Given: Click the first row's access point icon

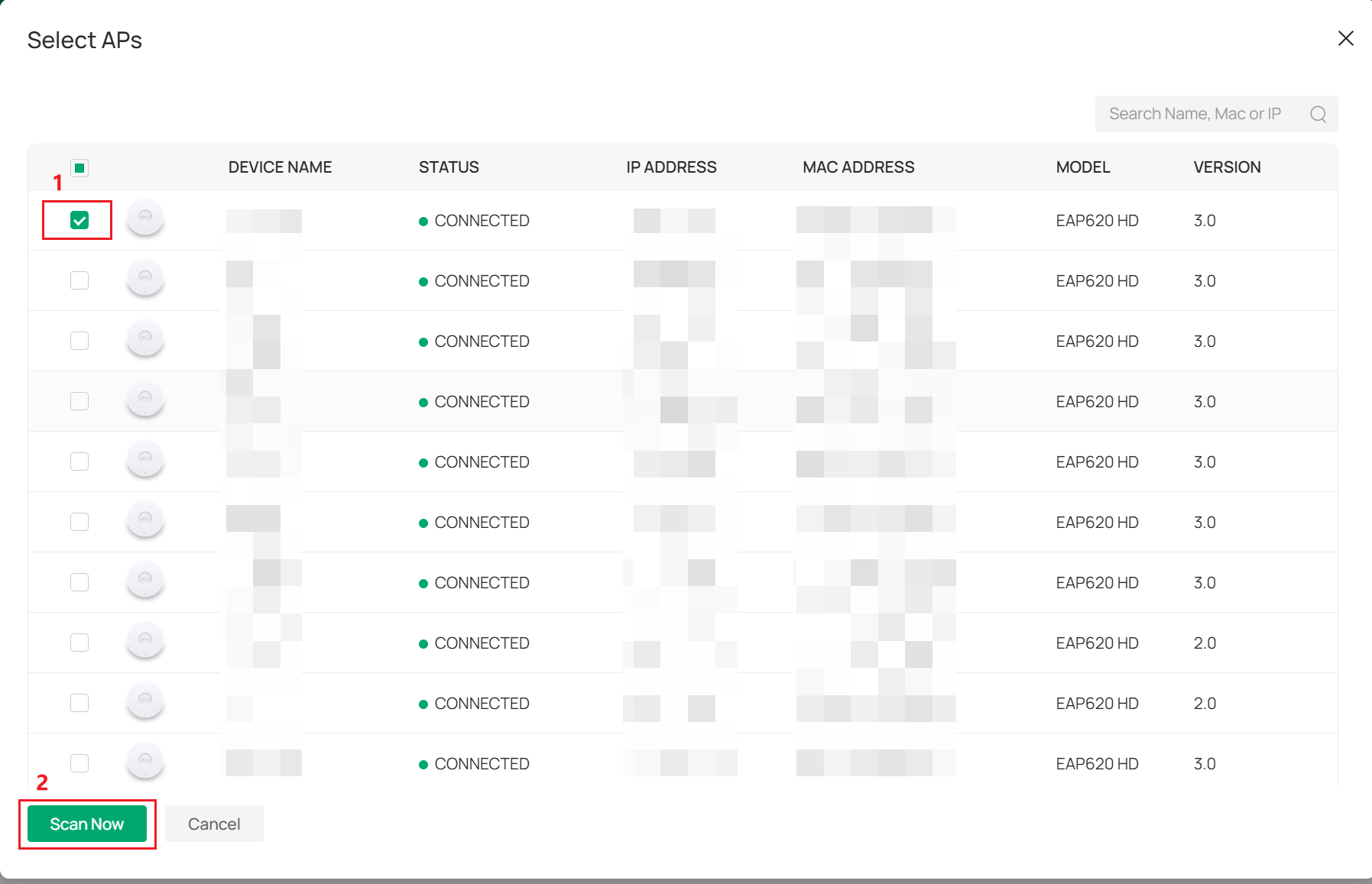Looking at the screenshot, I should [x=145, y=219].
